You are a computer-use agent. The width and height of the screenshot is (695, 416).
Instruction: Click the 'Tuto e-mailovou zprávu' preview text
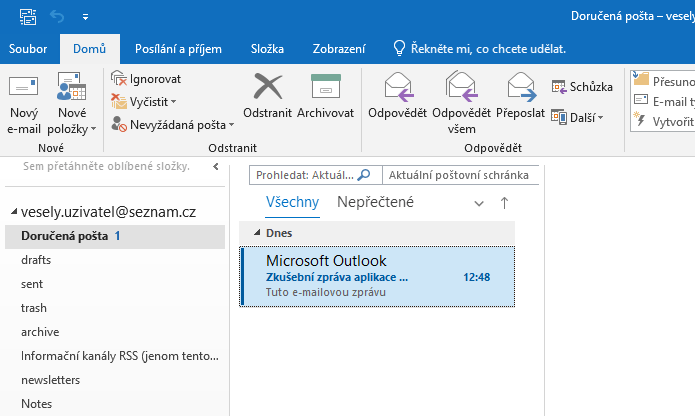[326, 292]
